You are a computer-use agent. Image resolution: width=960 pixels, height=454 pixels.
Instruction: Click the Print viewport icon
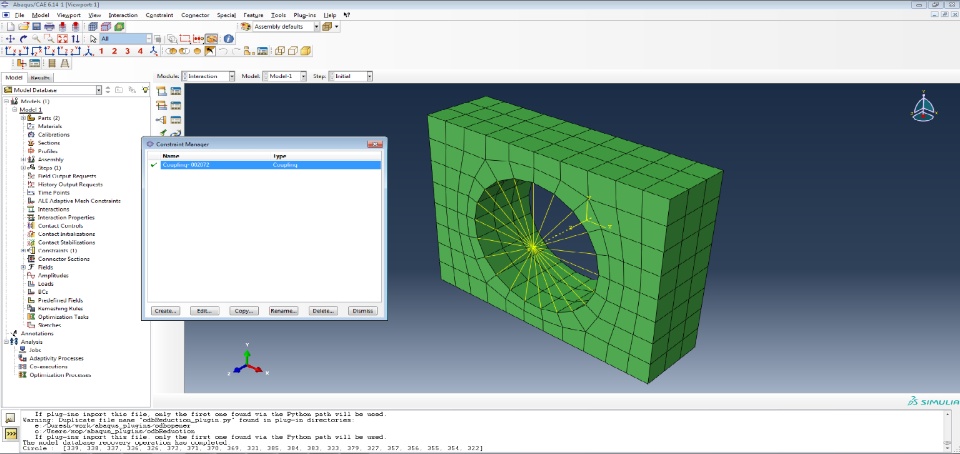coord(49,26)
